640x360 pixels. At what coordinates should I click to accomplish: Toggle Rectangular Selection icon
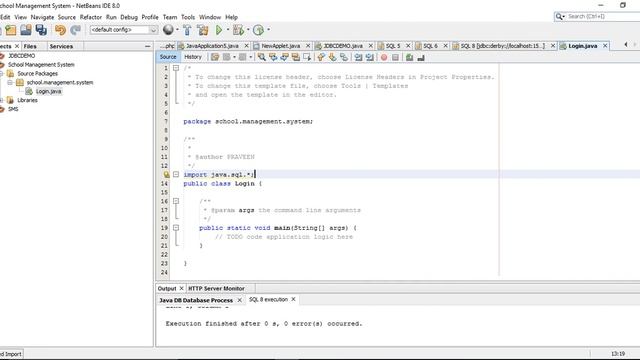pos(307,57)
